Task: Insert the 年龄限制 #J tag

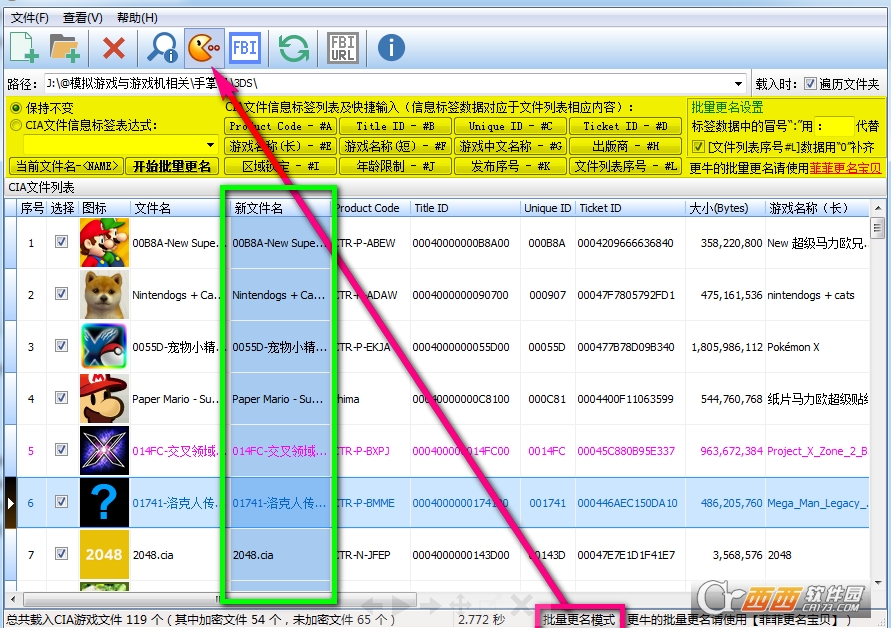Action: point(395,166)
